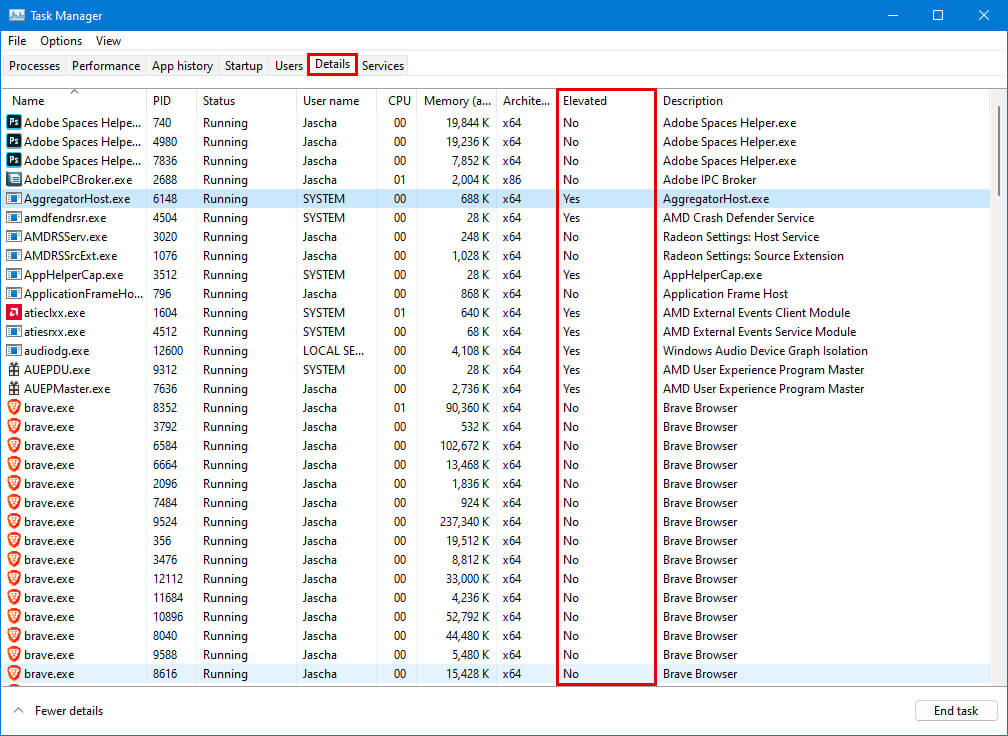Viewport: 1008px width, 736px height.
Task: Click the Photoshop icon of PID 740 row
Action: (14, 122)
